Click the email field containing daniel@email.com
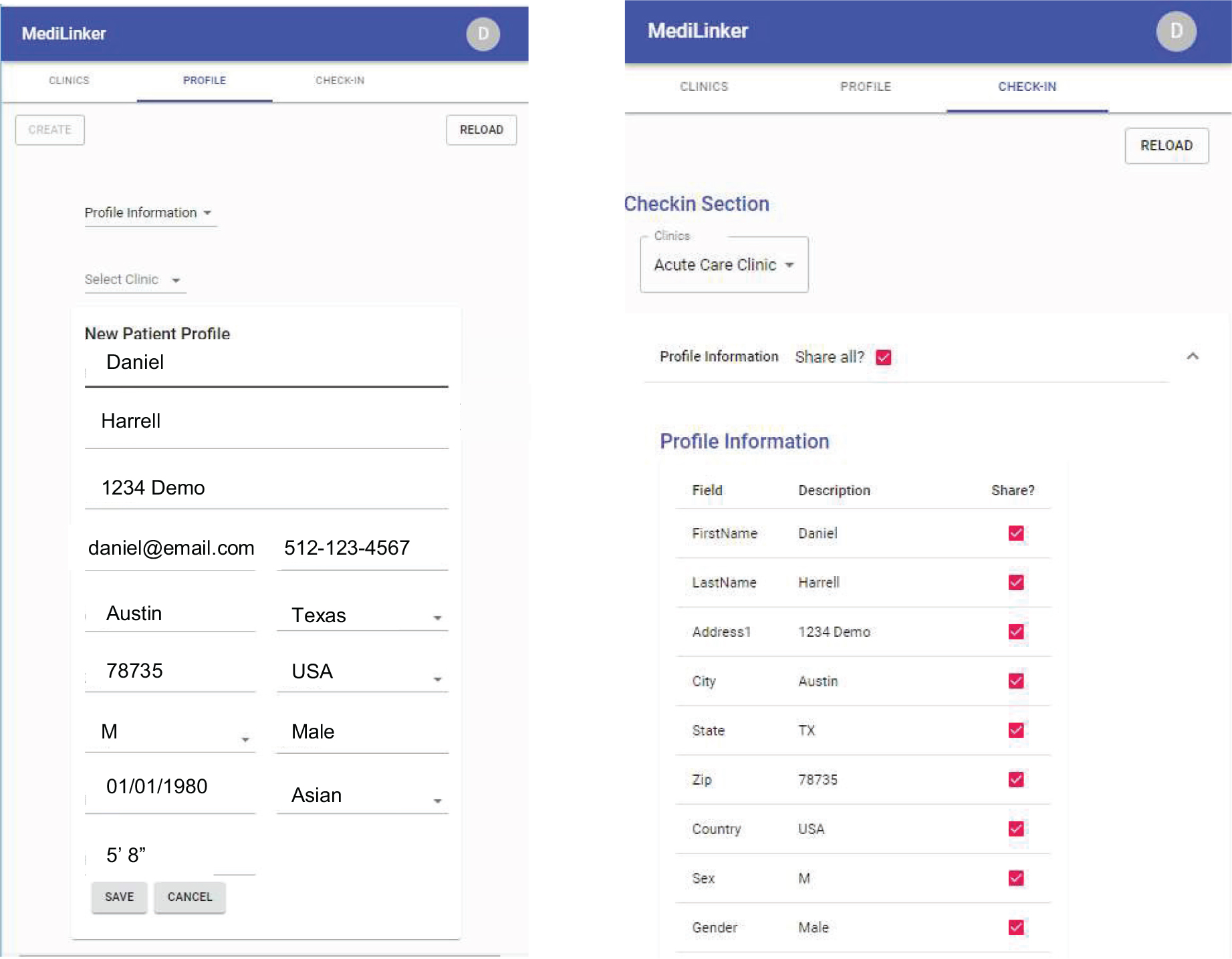Screen dimensions: 1232x959 [171, 549]
